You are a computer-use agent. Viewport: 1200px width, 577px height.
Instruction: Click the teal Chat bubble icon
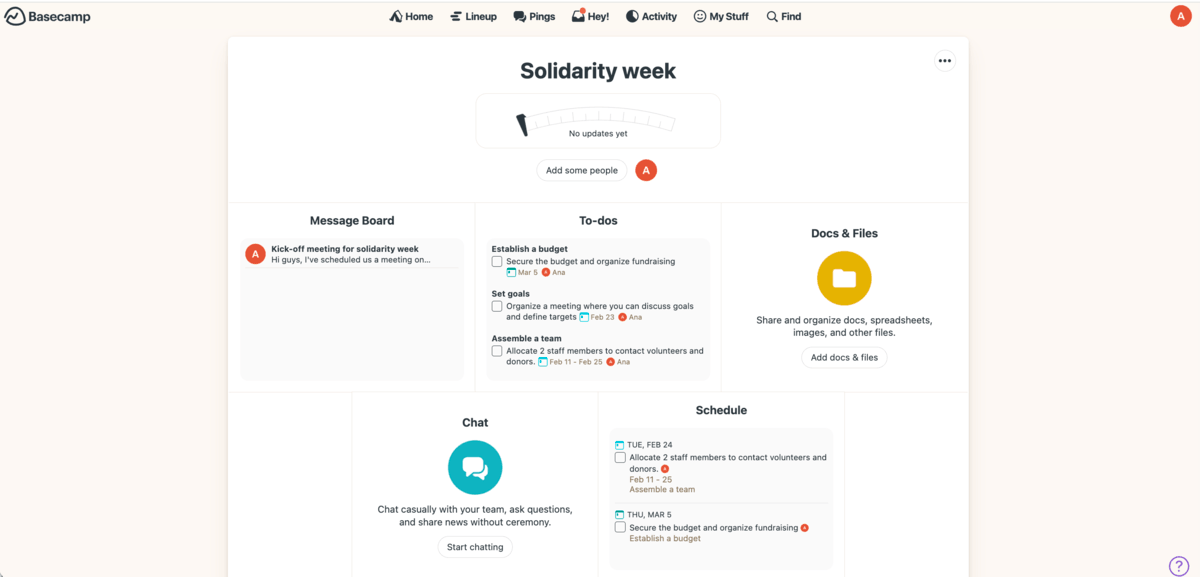[475, 467]
